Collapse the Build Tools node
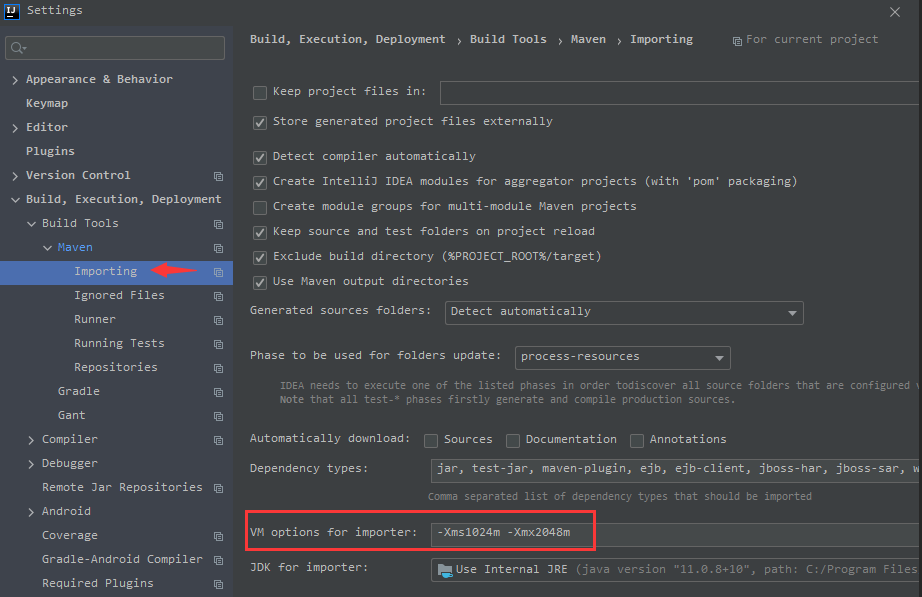 [x=31, y=224]
